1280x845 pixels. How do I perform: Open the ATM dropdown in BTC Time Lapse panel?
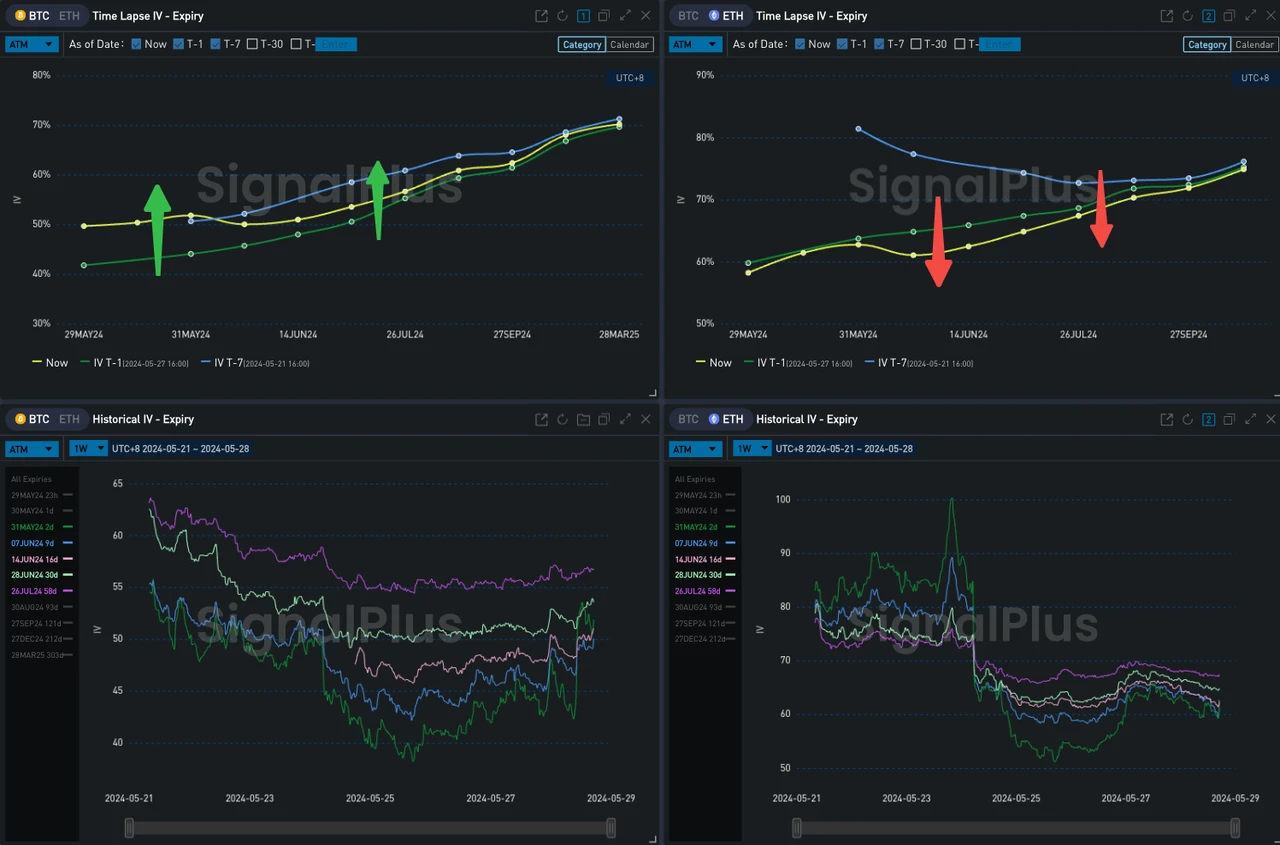[30, 44]
